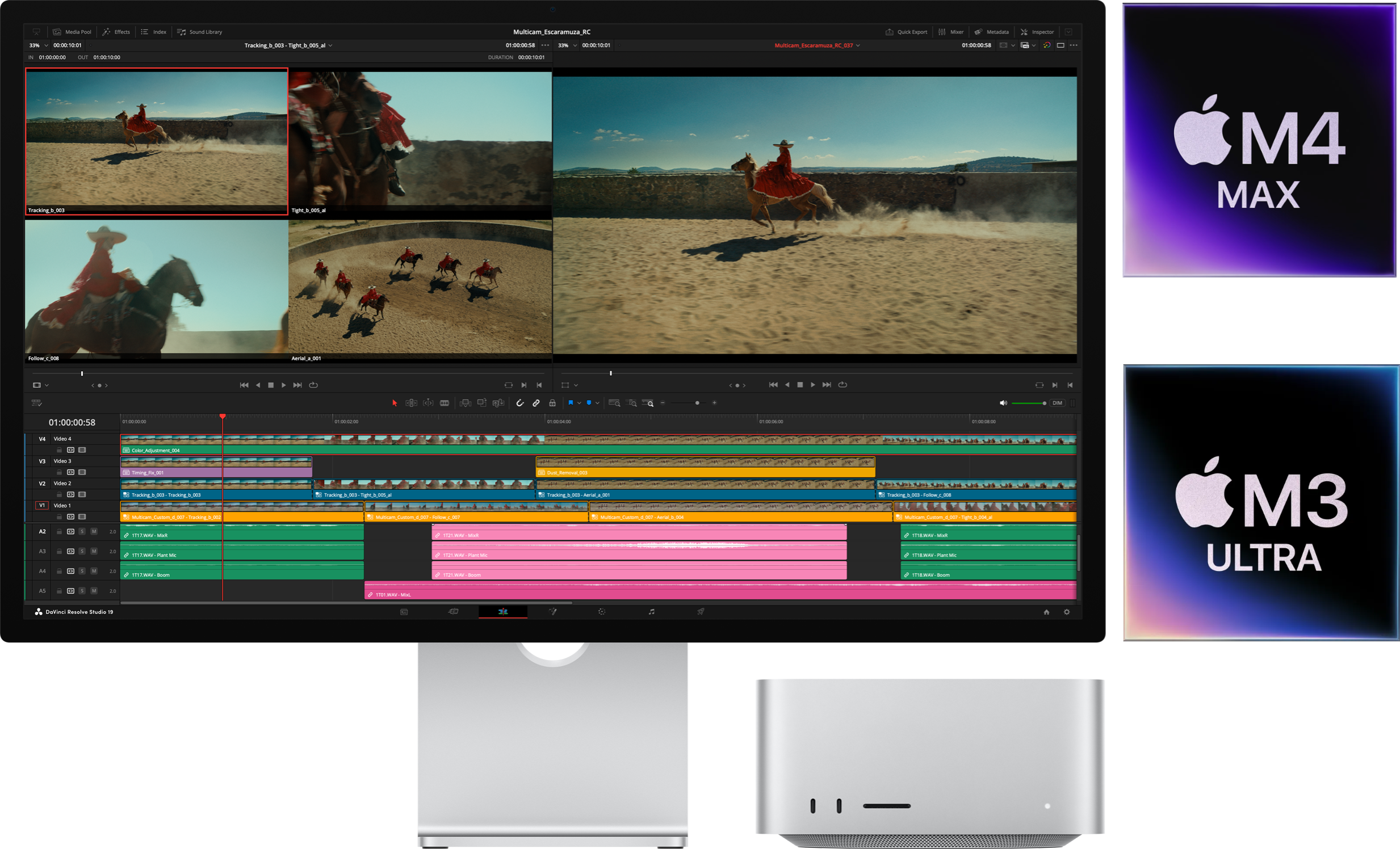Activate the Blade Edit Mode tool
Screen dimensions: 1400x849
445,403
